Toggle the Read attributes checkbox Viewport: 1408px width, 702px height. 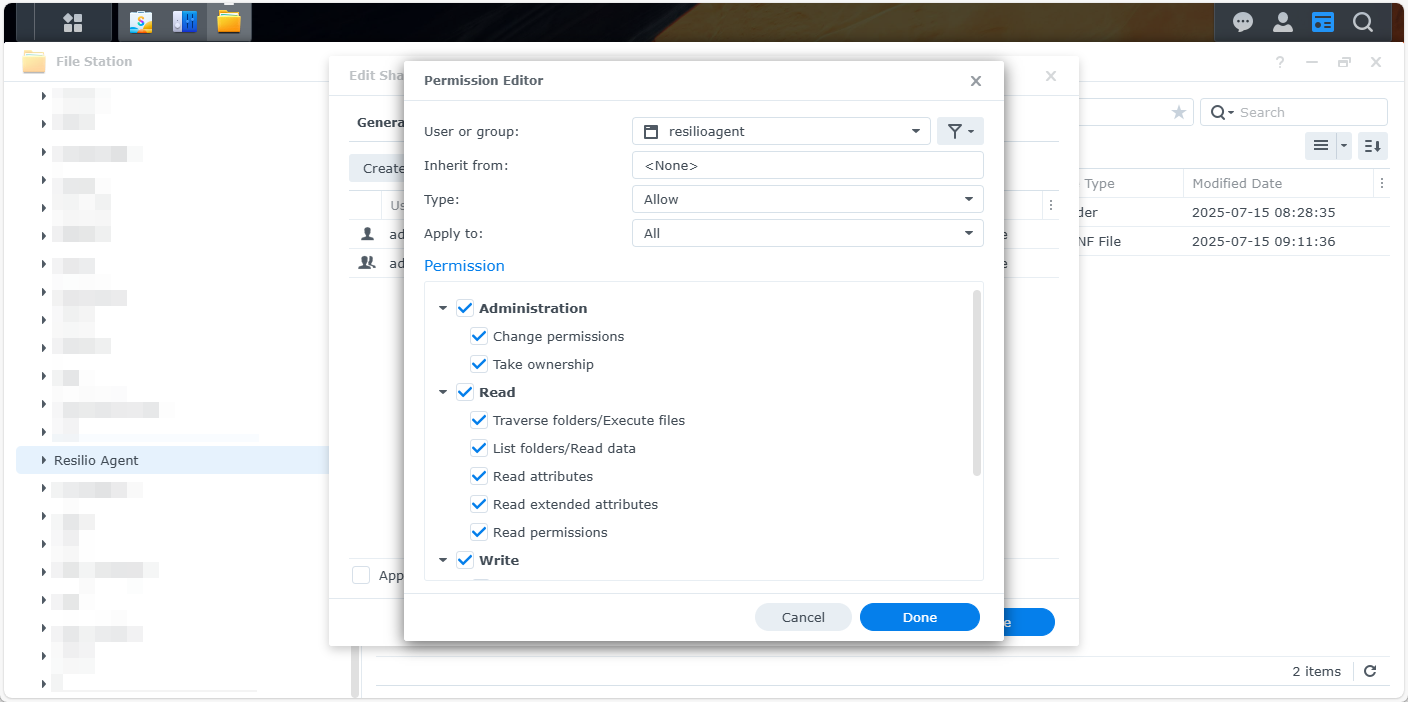pyautogui.click(x=479, y=477)
